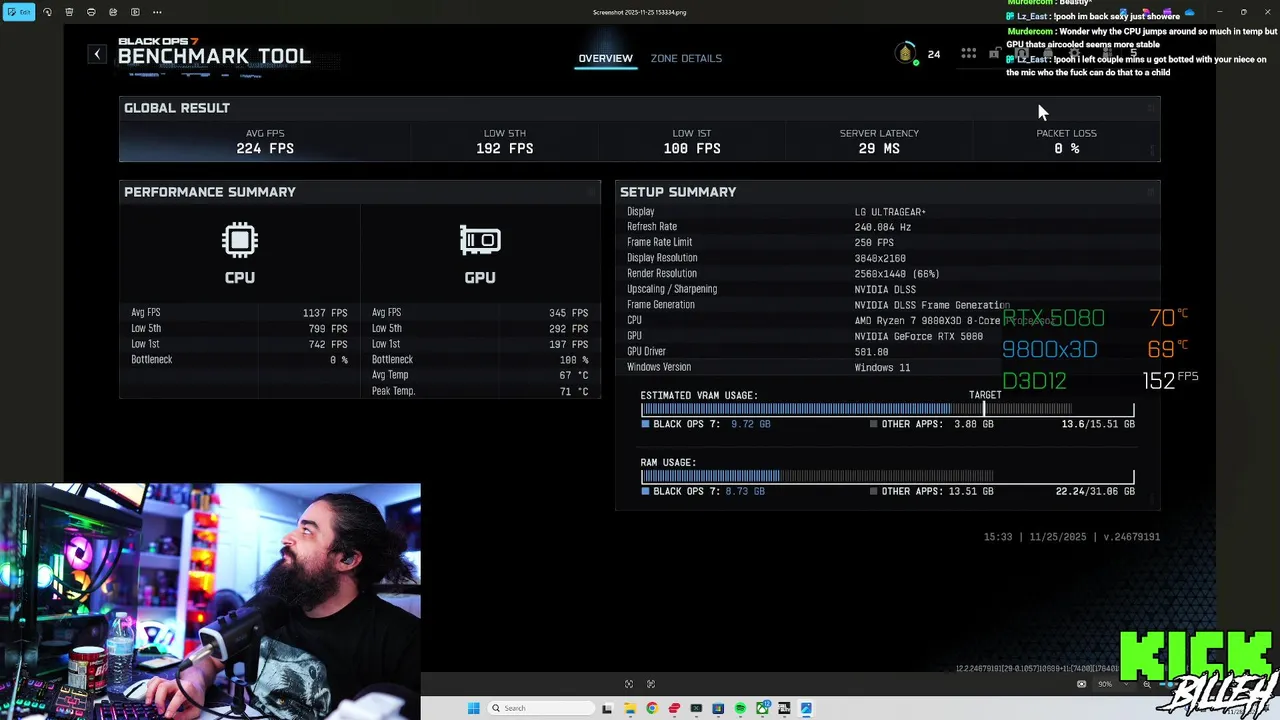This screenshot has height=720, width=1280.
Task: Open the share icon in Photos toolbar
Action: [113, 12]
